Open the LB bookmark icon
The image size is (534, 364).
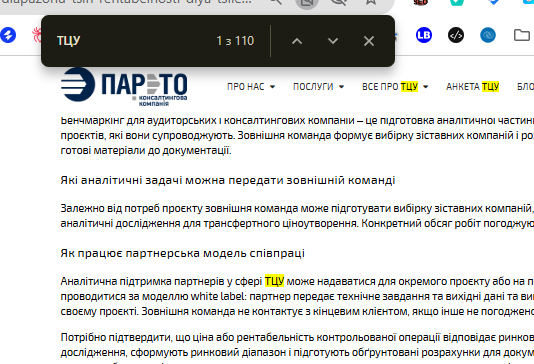[x=424, y=35]
